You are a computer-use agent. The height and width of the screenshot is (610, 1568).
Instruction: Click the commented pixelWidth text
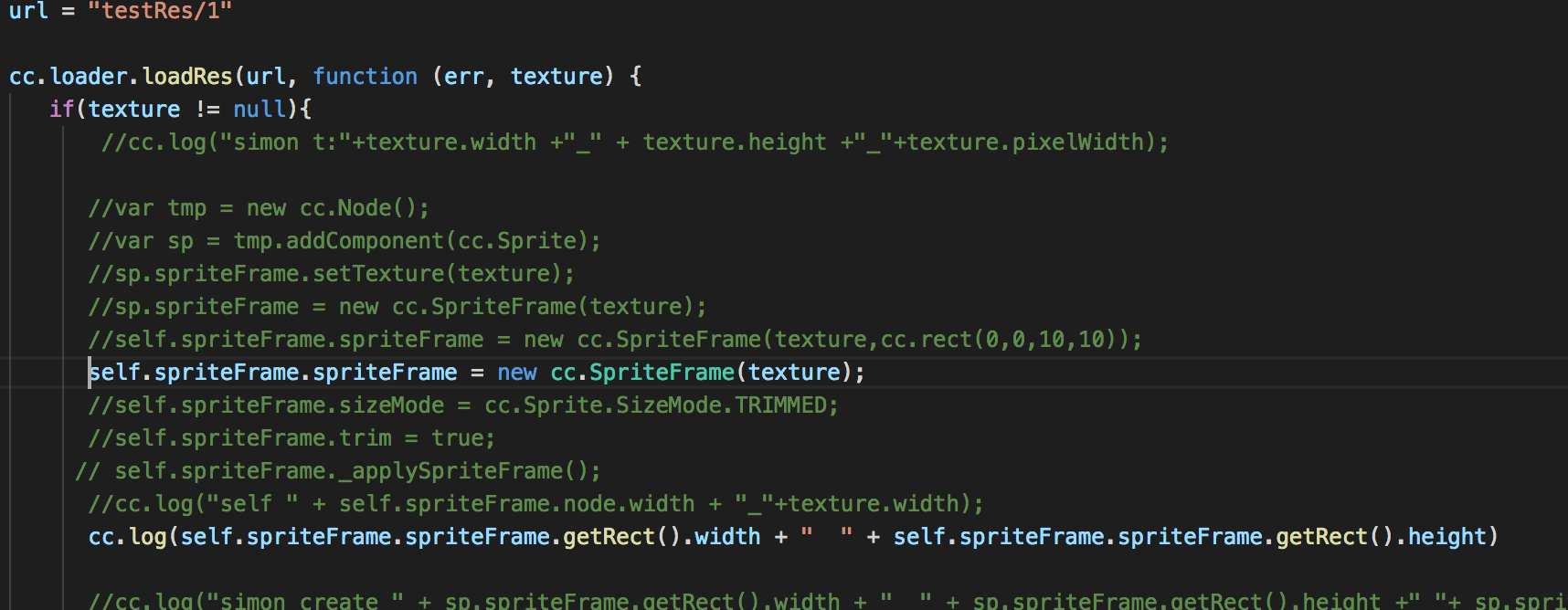[x=1078, y=142]
